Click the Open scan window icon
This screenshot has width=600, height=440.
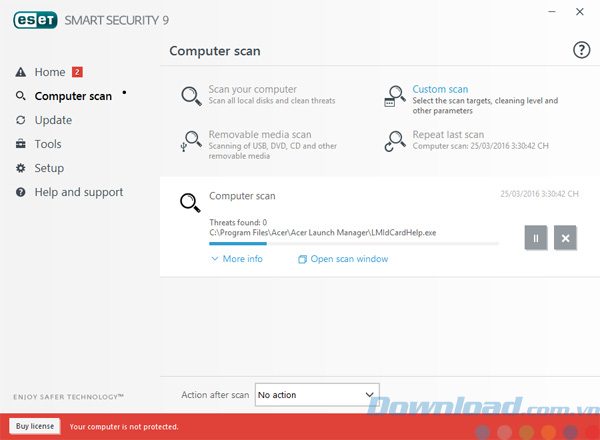302,259
